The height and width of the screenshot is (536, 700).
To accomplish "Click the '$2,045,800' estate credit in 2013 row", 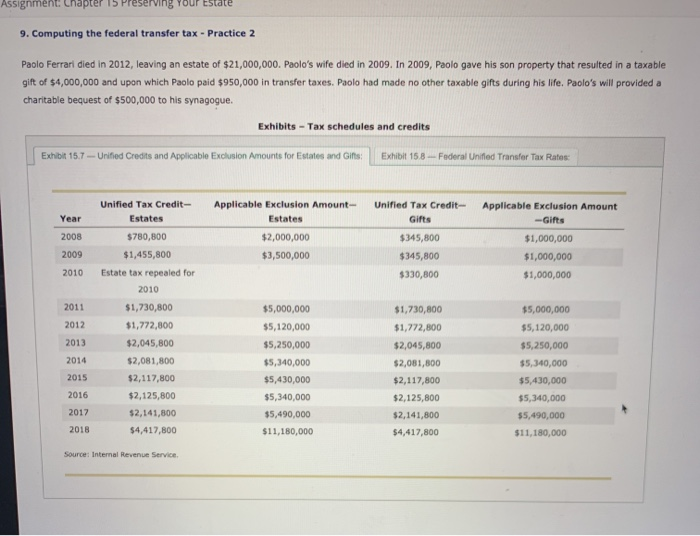I will 150,343.
